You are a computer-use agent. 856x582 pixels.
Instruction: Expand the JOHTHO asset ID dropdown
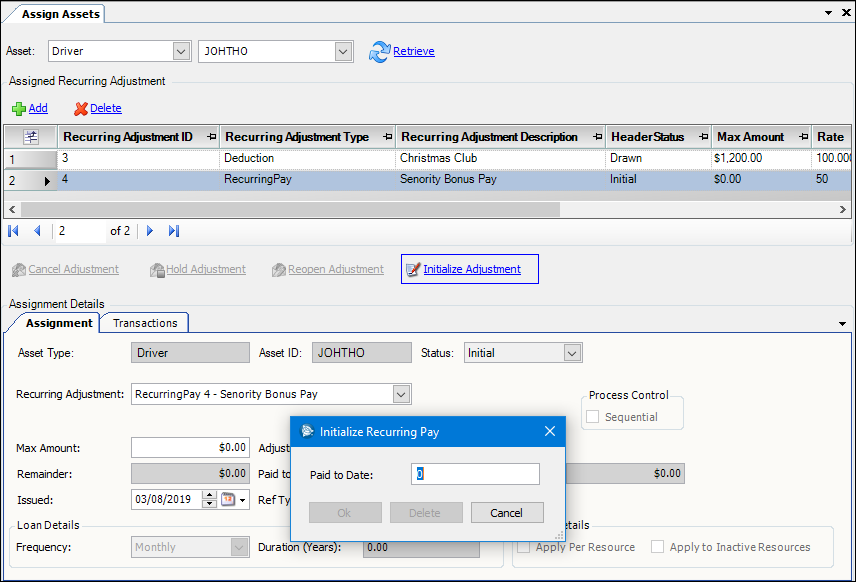point(344,51)
